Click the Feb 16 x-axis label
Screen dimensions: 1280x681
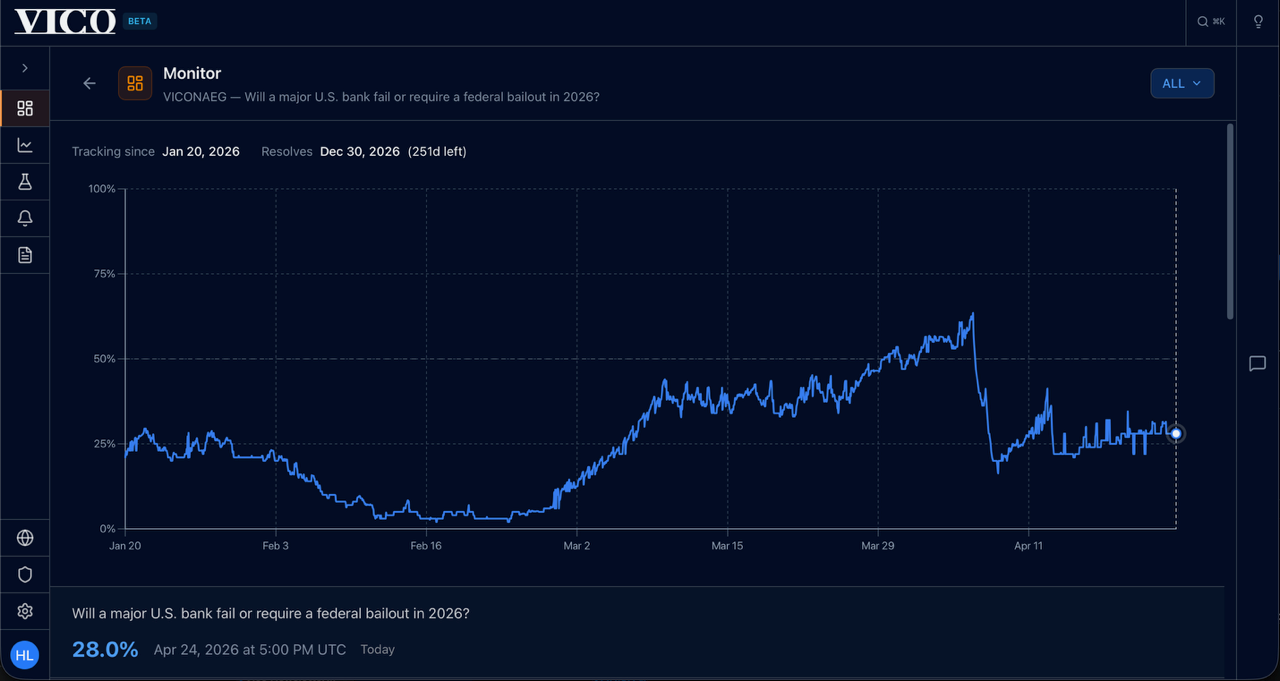tap(426, 546)
